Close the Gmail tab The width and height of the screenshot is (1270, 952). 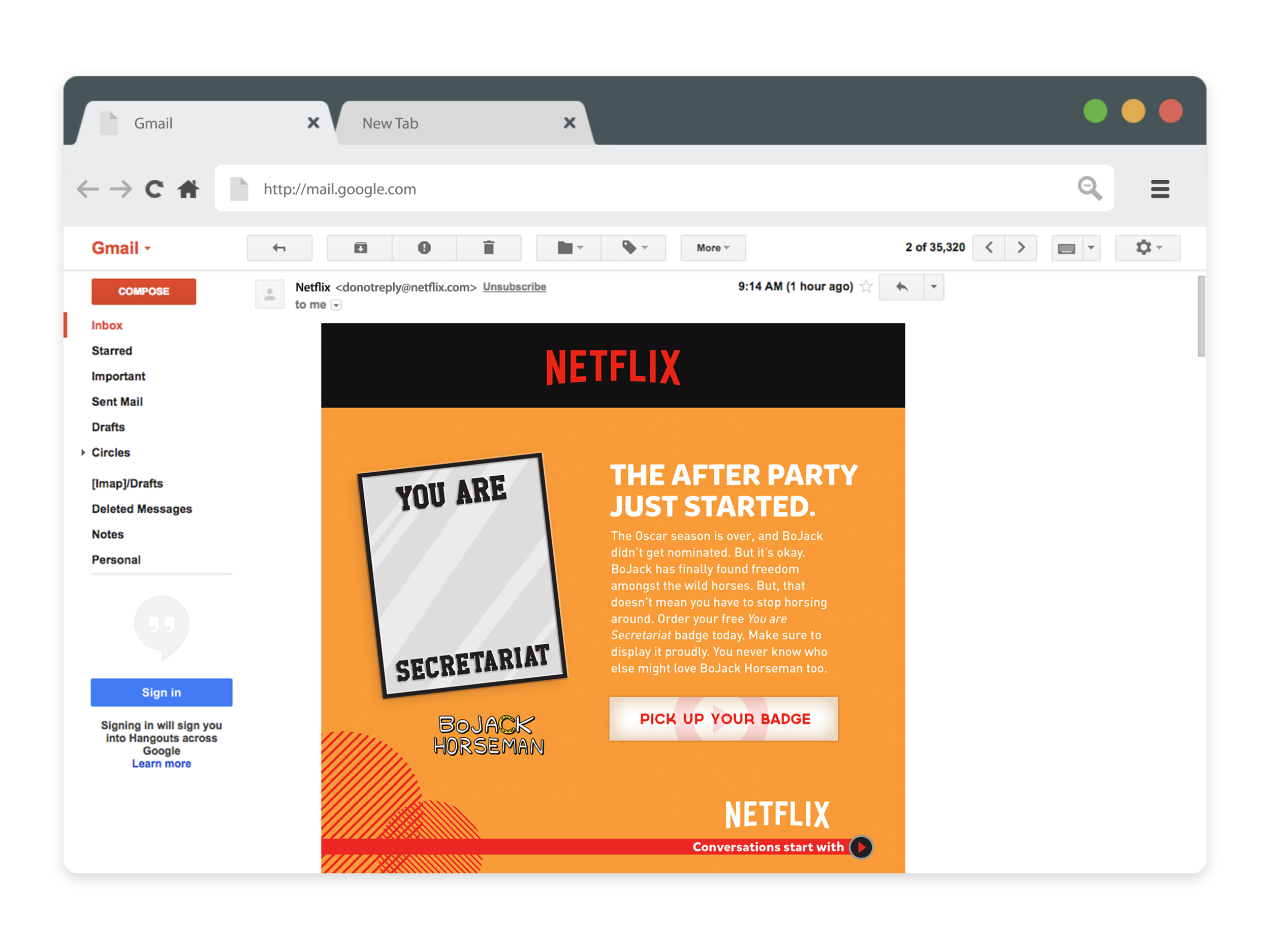coord(313,123)
